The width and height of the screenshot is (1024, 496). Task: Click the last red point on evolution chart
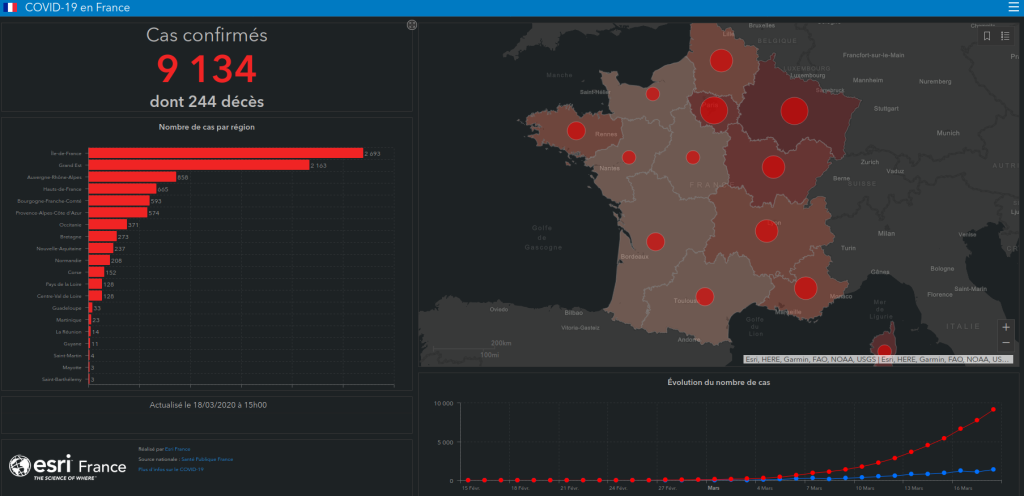point(993,409)
